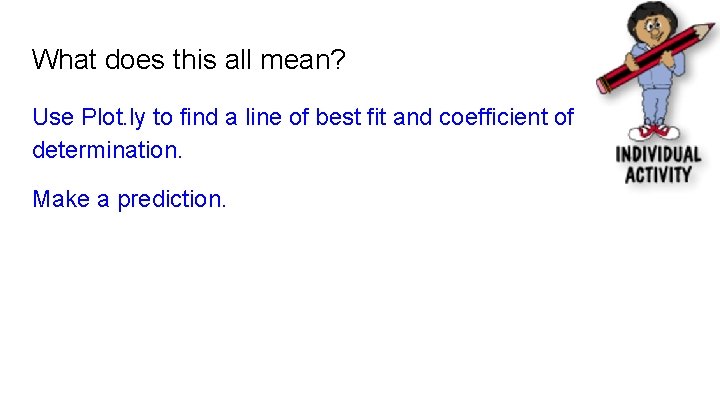Select the 'Make a prediction.' line
720x405 pixels.
(129, 200)
